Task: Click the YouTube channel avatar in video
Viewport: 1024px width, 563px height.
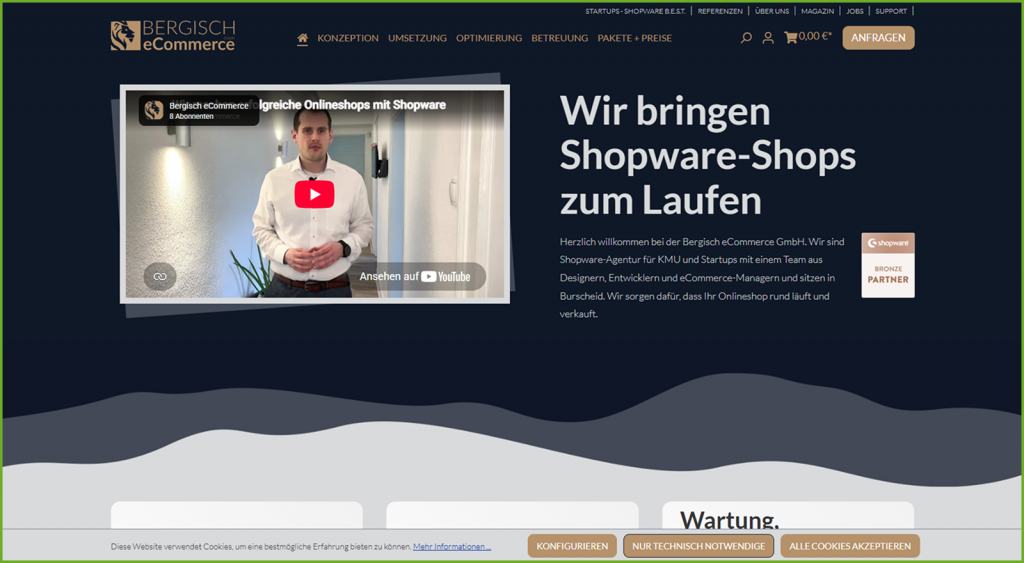Action: pos(154,110)
